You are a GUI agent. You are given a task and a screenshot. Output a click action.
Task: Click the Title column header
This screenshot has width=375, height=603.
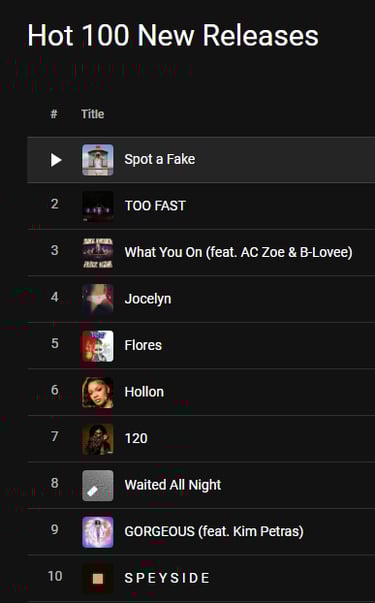coord(93,114)
